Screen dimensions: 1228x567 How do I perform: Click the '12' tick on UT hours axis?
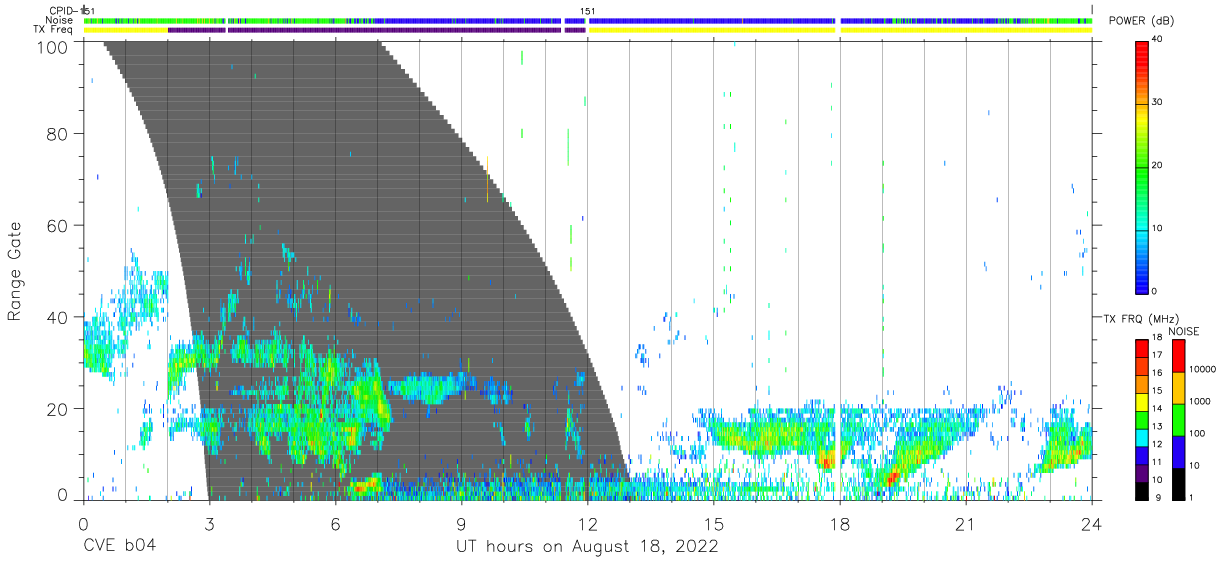pos(588,524)
